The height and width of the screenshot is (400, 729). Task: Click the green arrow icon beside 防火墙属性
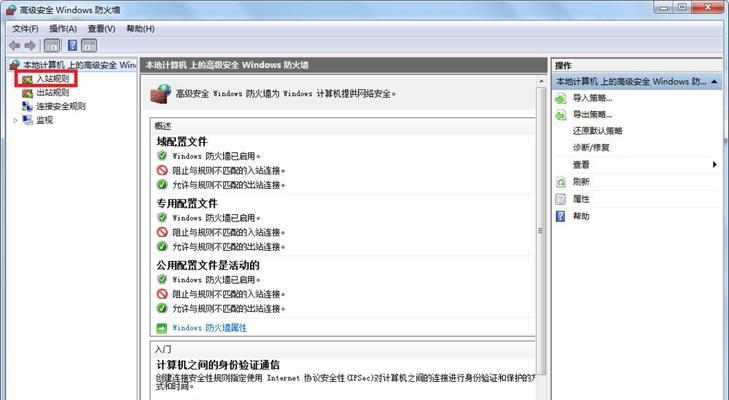point(161,328)
